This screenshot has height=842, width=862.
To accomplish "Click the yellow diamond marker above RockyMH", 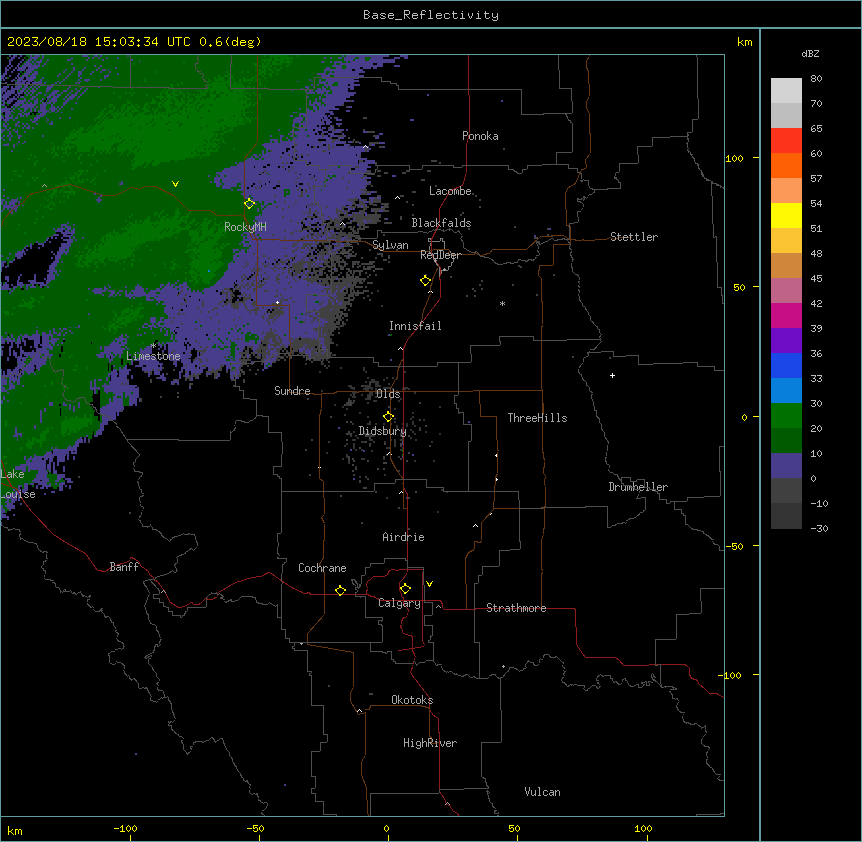I will click(x=249, y=203).
